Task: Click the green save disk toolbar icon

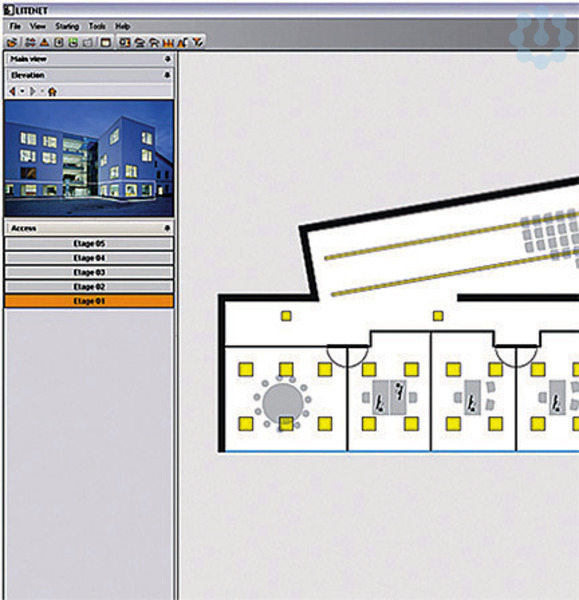Action: pyautogui.click(x=73, y=42)
